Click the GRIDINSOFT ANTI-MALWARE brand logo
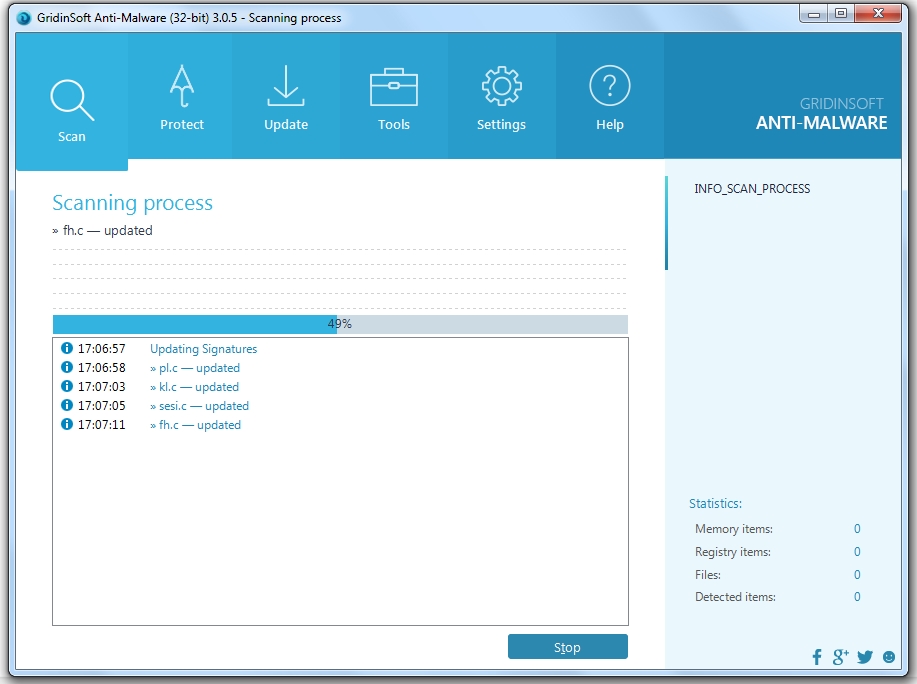The height and width of the screenshot is (684, 917). pyautogui.click(x=822, y=114)
